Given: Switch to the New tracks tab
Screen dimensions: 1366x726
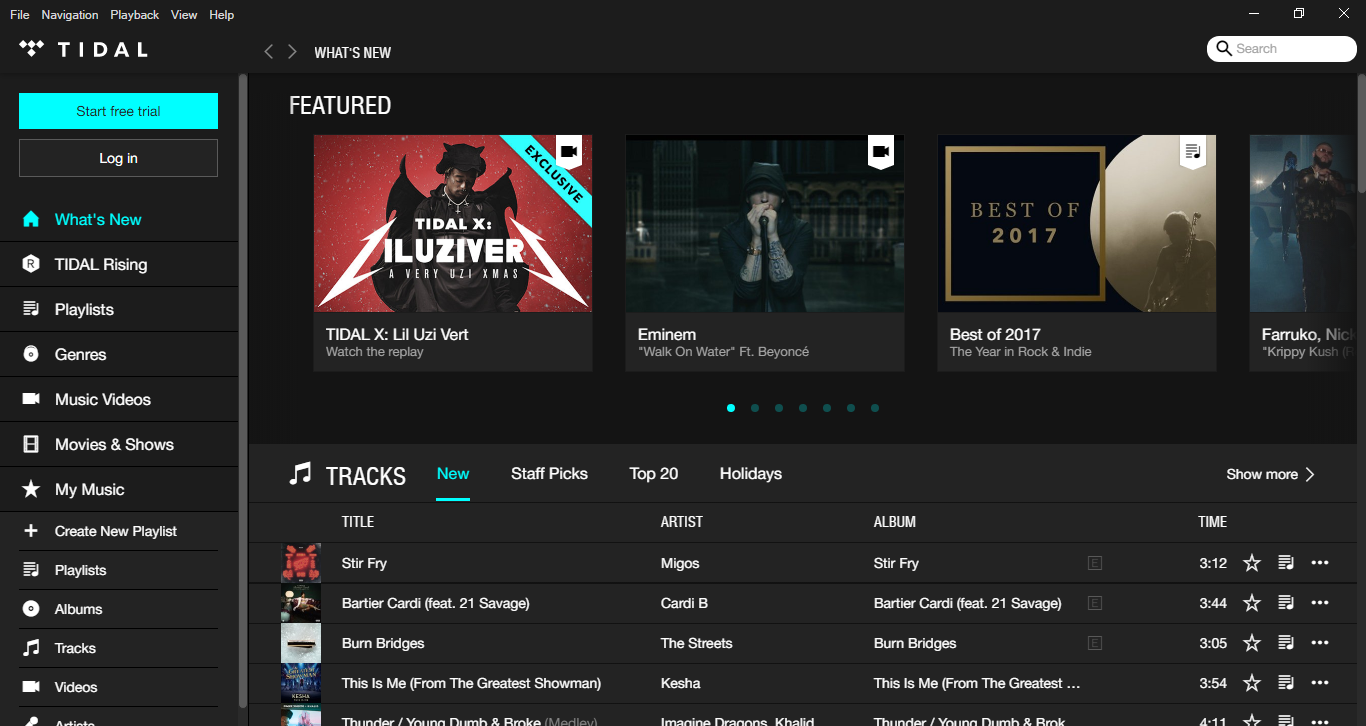Looking at the screenshot, I should tap(453, 474).
